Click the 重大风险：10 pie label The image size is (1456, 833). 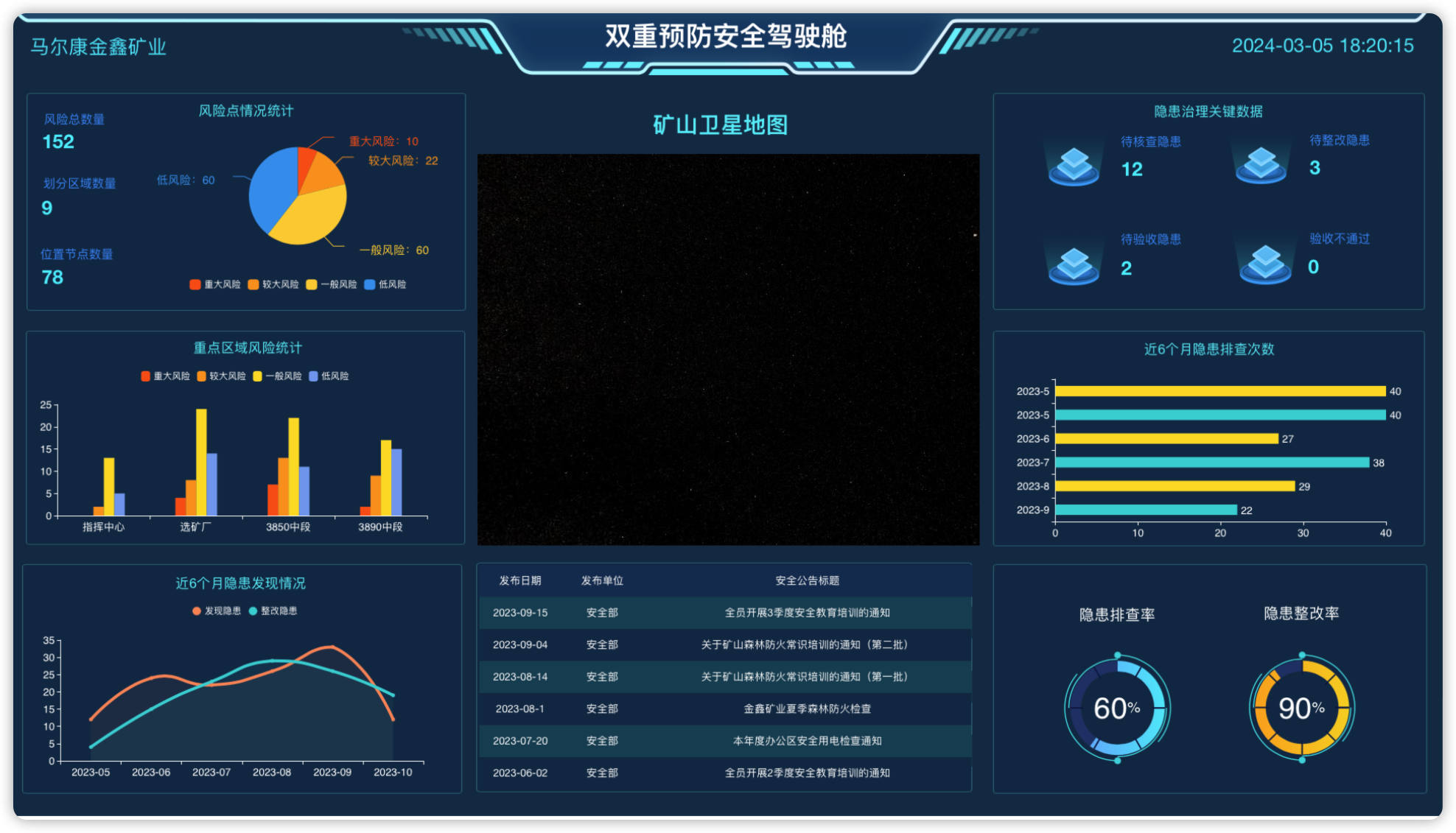tap(383, 141)
